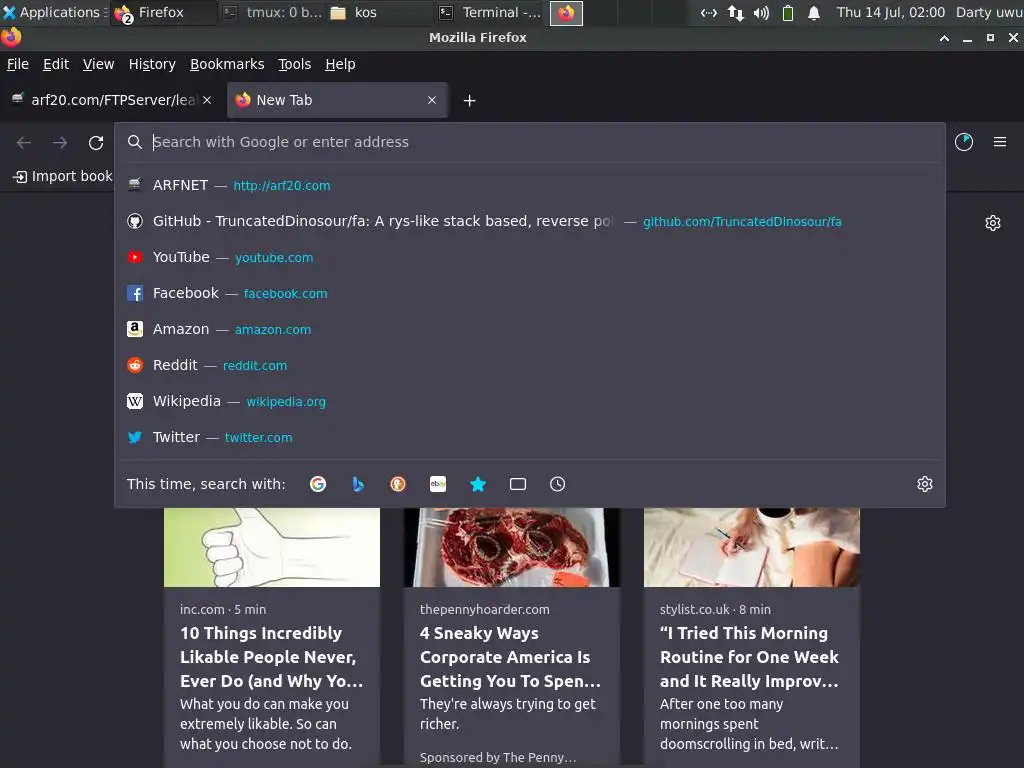Open stylist.co.uk morning routine image
This screenshot has width=1024, height=768.
752,547
